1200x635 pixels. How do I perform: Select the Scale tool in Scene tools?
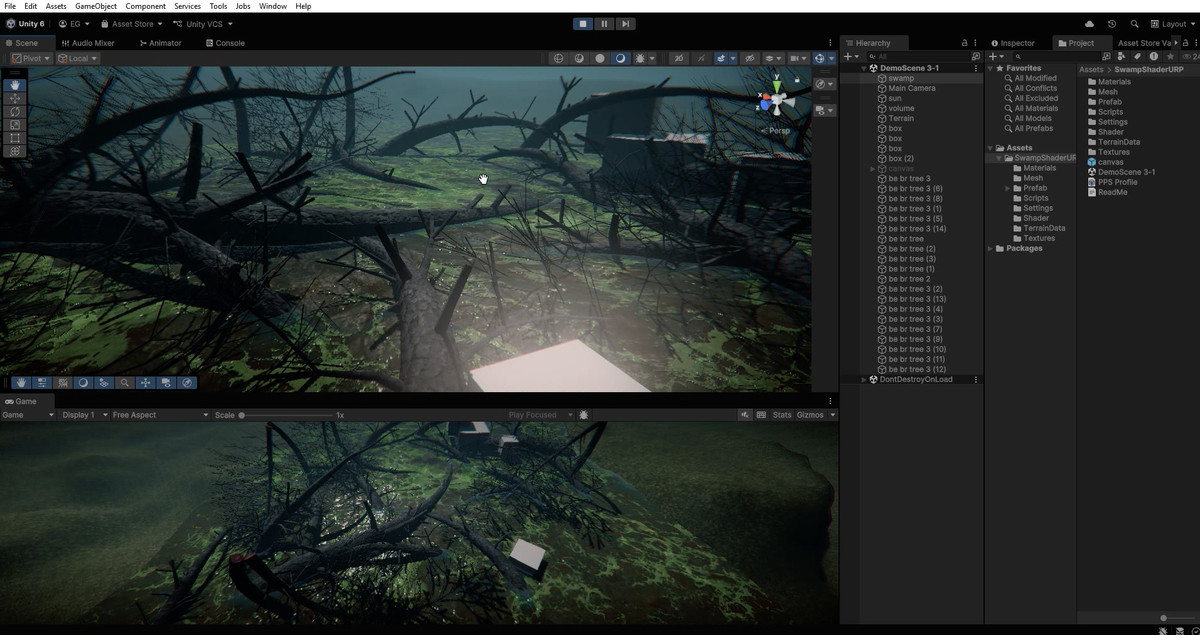coord(15,124)
